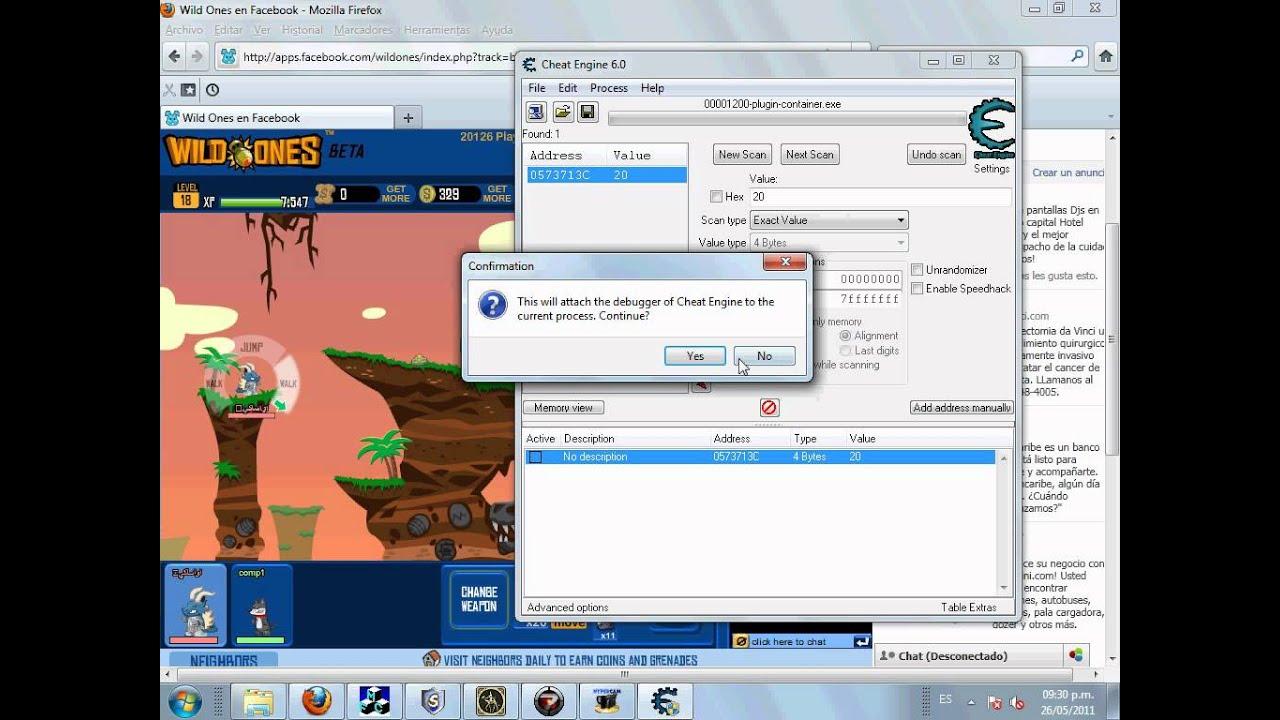Open Cheat Engine Process menu
This screenshot has width=1280, height=720.
point(609,88)
